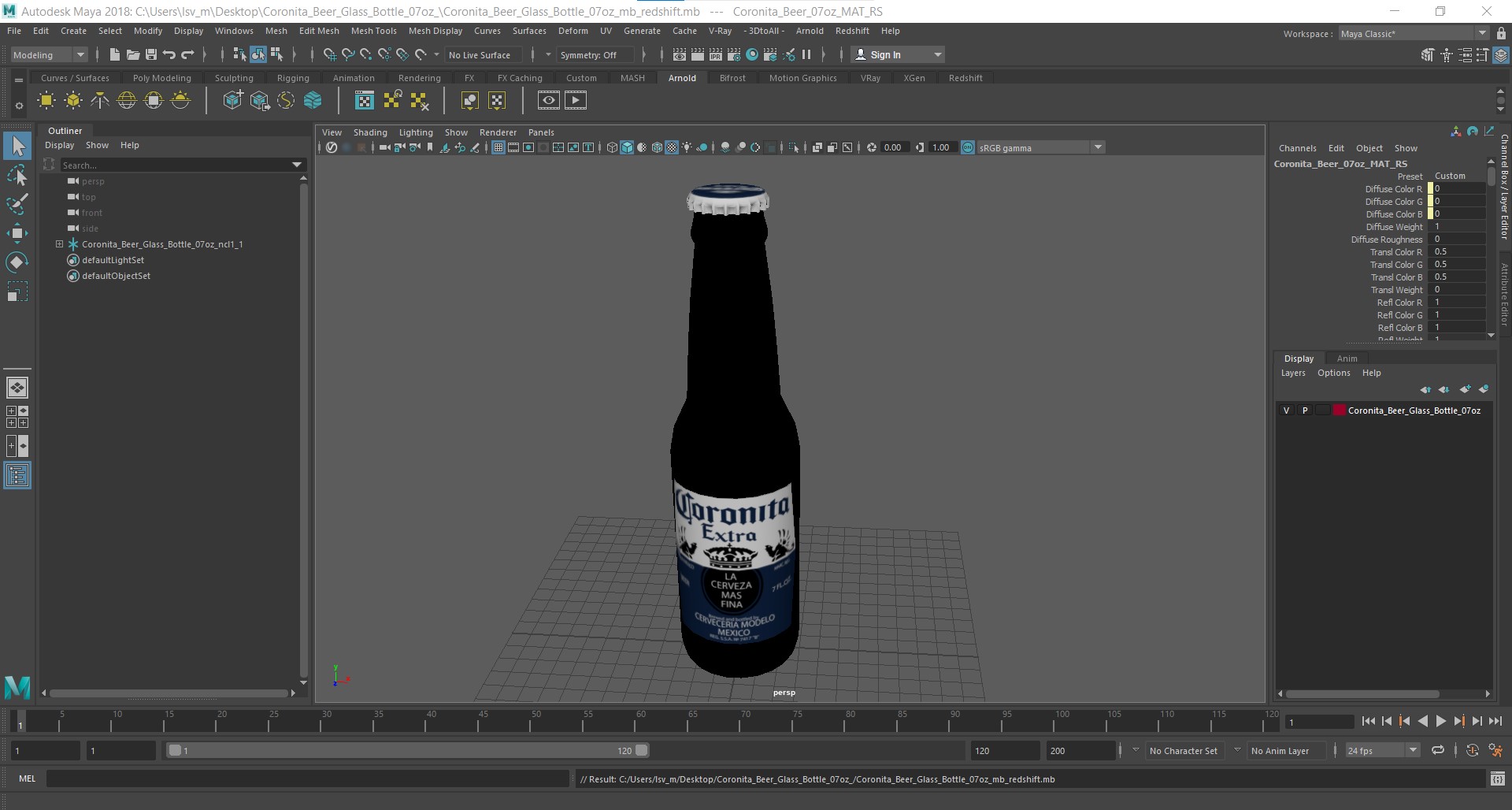Switch to four-view layout icon

[x=17, y=417]
